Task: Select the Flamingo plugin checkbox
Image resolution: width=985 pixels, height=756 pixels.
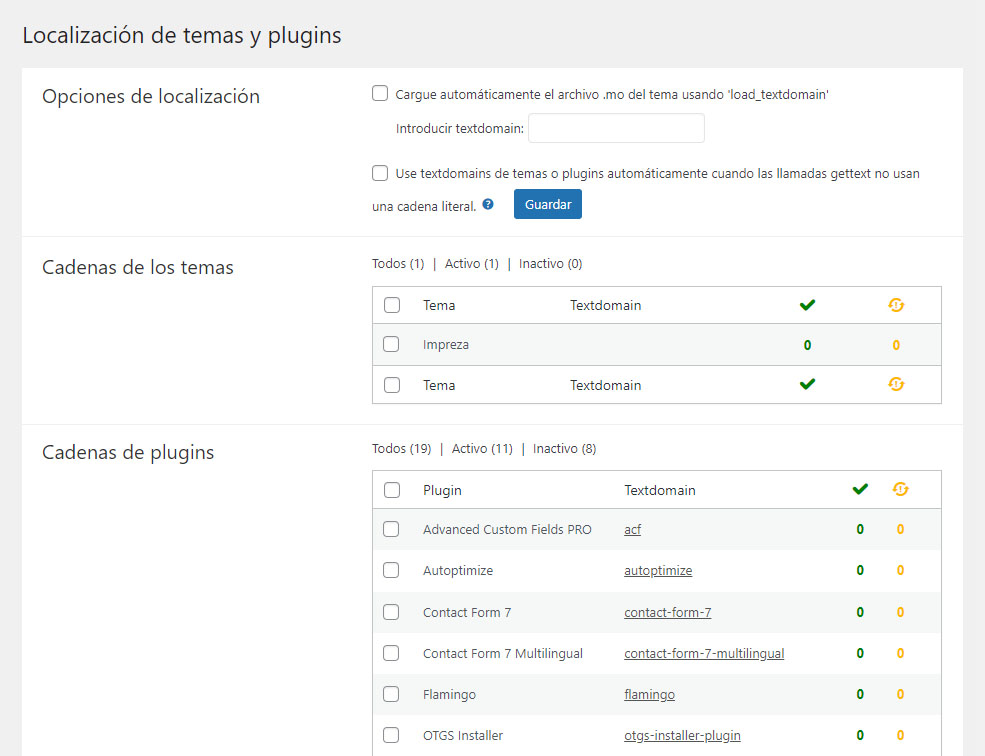Action: click(391, 694)
